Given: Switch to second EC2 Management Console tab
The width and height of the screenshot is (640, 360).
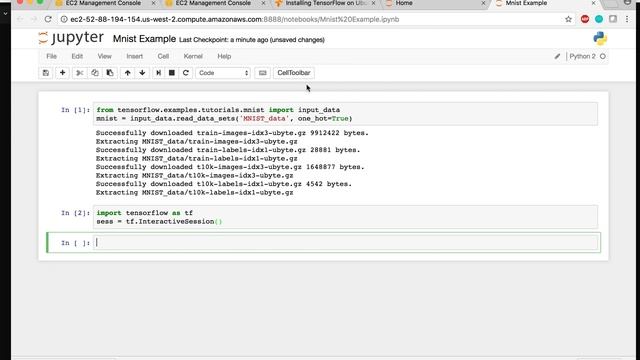Looking at the screenshot, I should [x=213, y=3].
